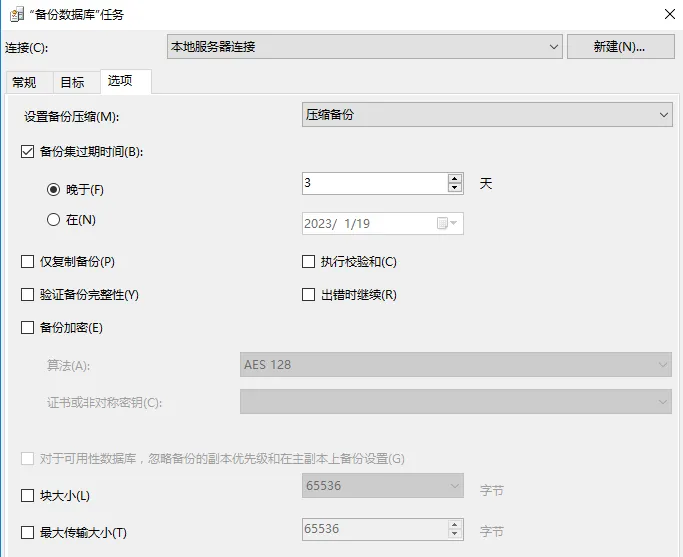Close the 备份数据库 task dialog
The height and width of the screenshot is (557, 683).
(669, 14)
